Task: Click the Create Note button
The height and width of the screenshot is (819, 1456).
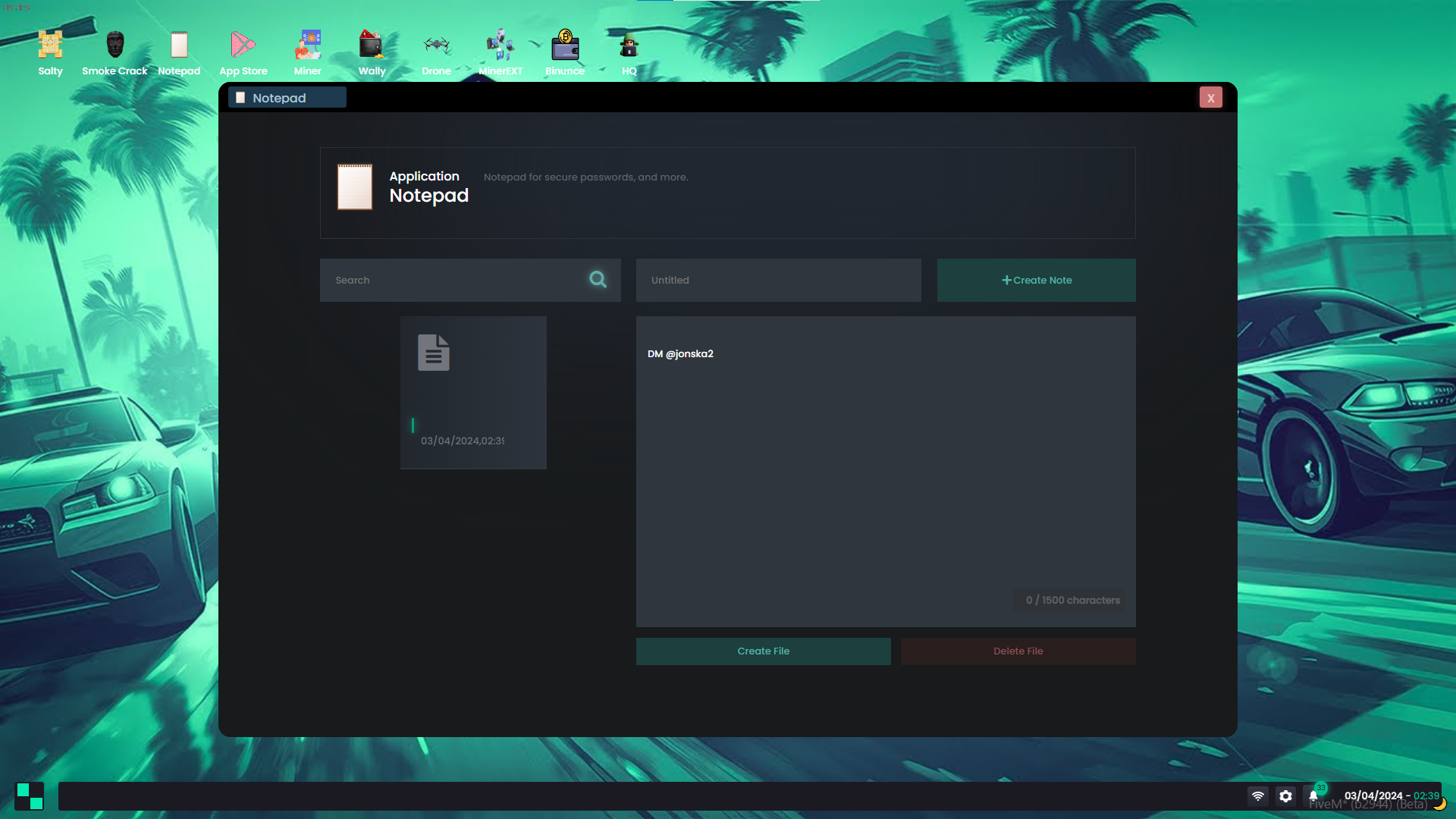Action: point(1037,280)
